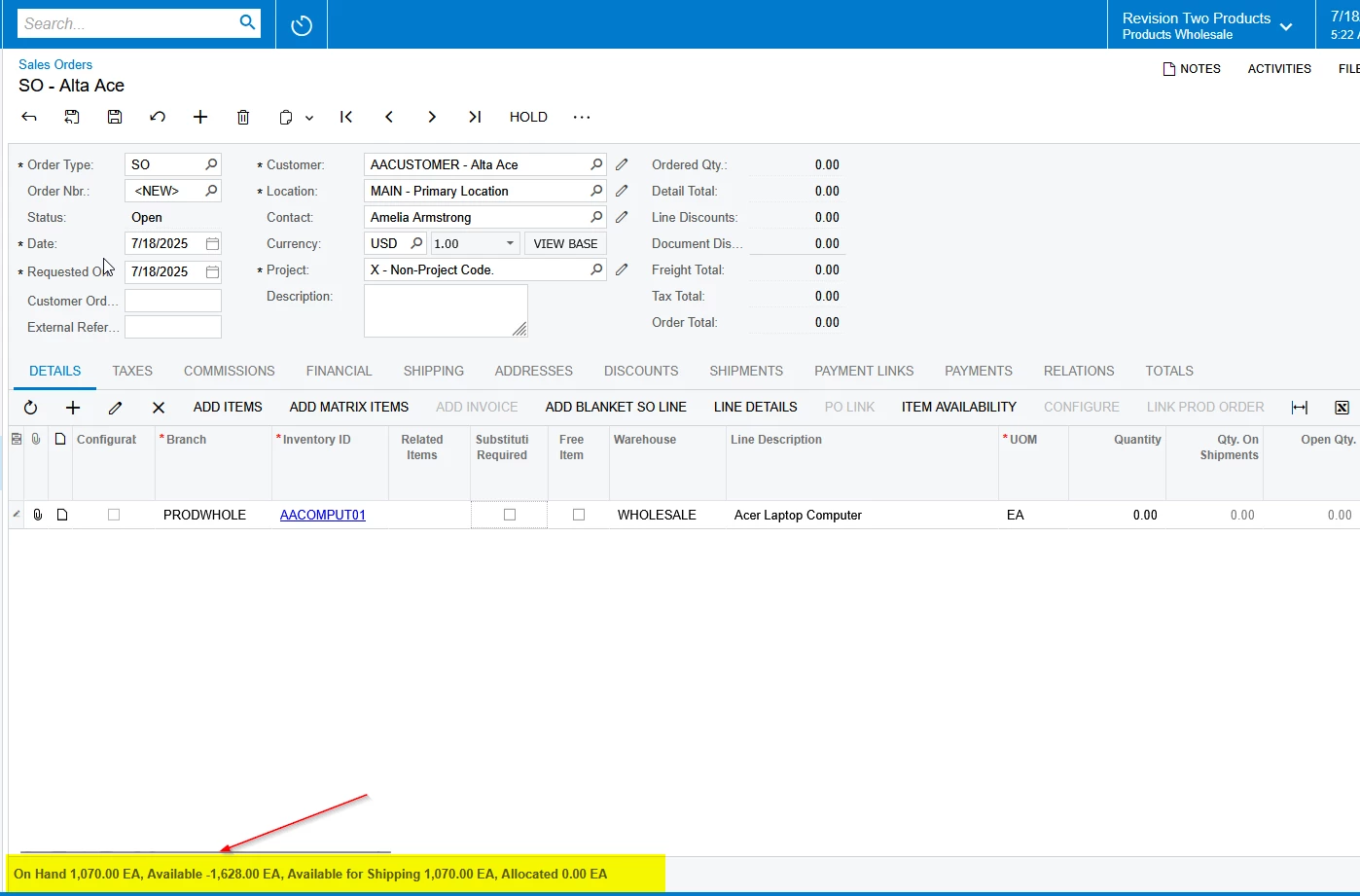Viewport: 1360px width, 896px height.
Task: Export the grid to Excel with the export icon
Action: pyautogui.click(x=1342, y=408)
